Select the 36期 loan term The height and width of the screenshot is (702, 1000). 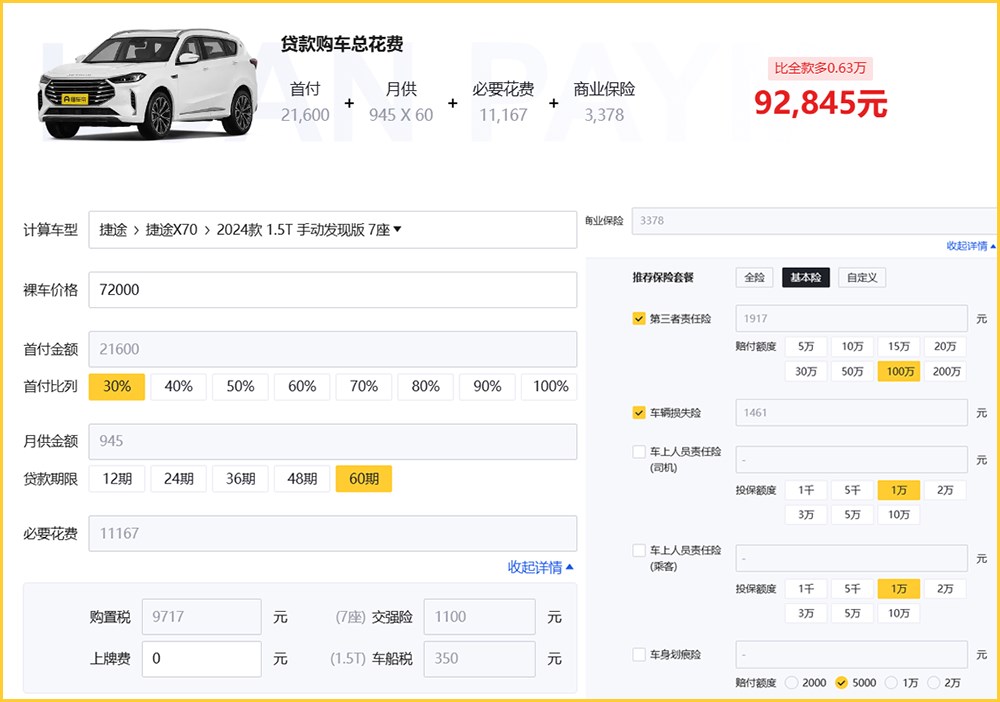[241, 479]
